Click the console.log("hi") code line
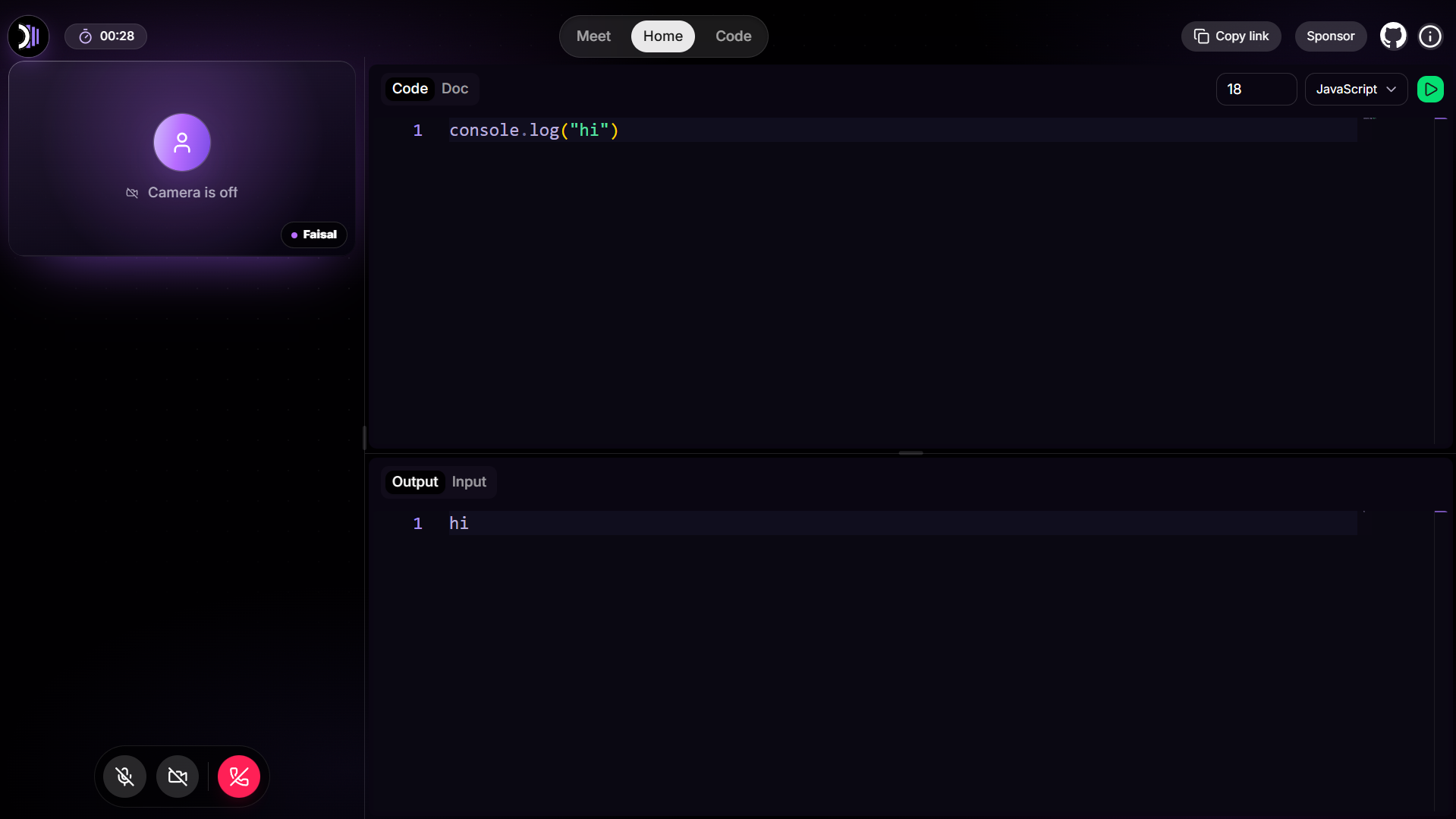This screenshot has width=1456, height=819. coord(534,131)
